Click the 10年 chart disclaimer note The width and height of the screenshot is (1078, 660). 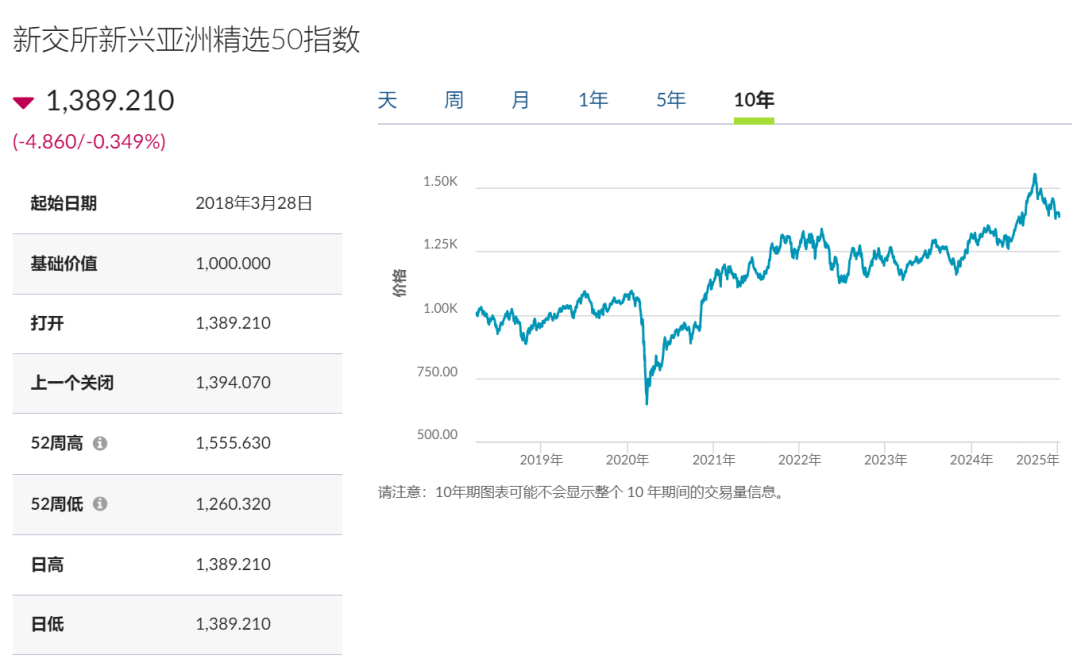(581, 492)
